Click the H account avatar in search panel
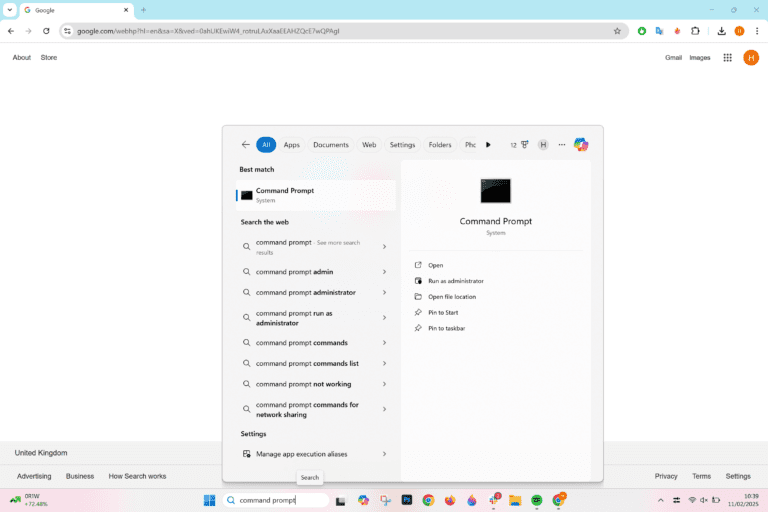The height and width of the screenshot is (512, 768). pos(543,145)
